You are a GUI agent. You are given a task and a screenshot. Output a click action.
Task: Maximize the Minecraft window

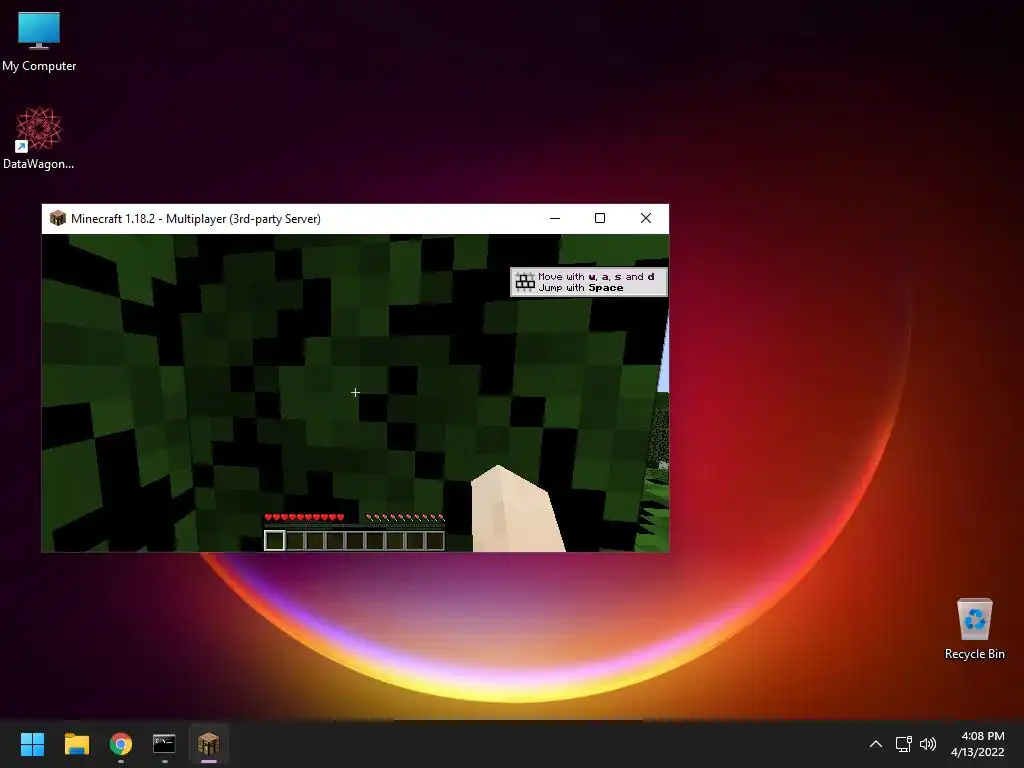coord(600,218)
